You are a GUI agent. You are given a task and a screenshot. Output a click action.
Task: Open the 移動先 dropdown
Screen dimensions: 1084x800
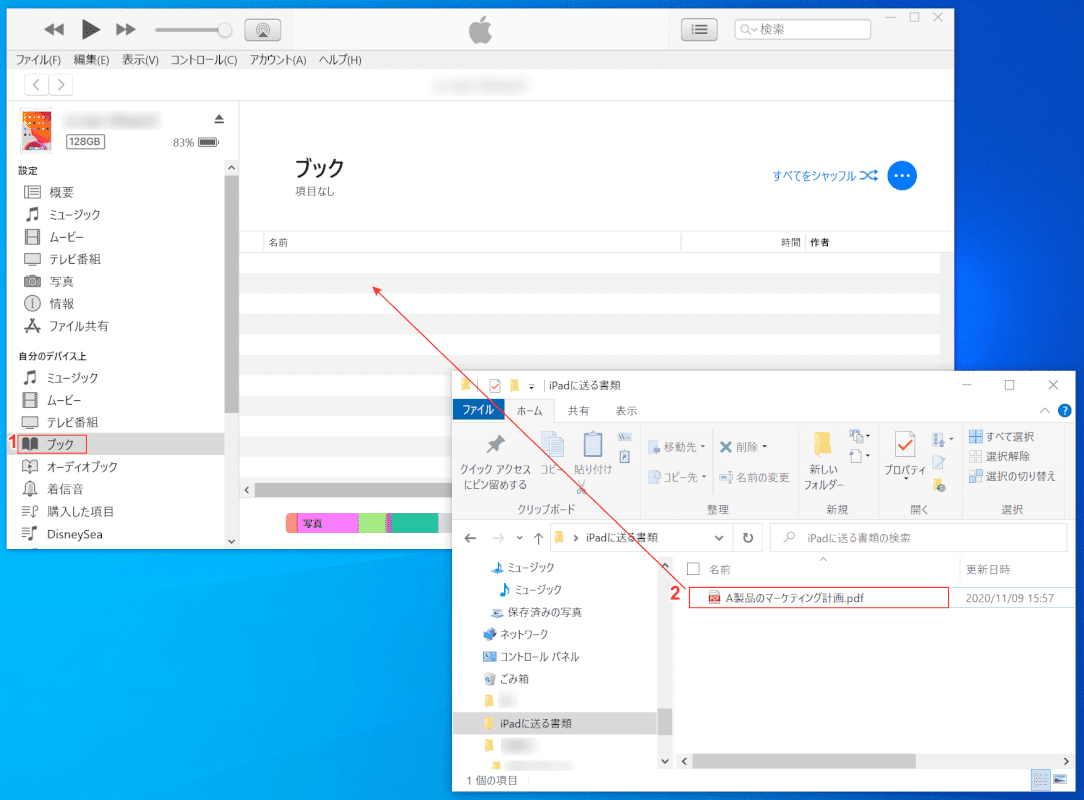(677, 447)
